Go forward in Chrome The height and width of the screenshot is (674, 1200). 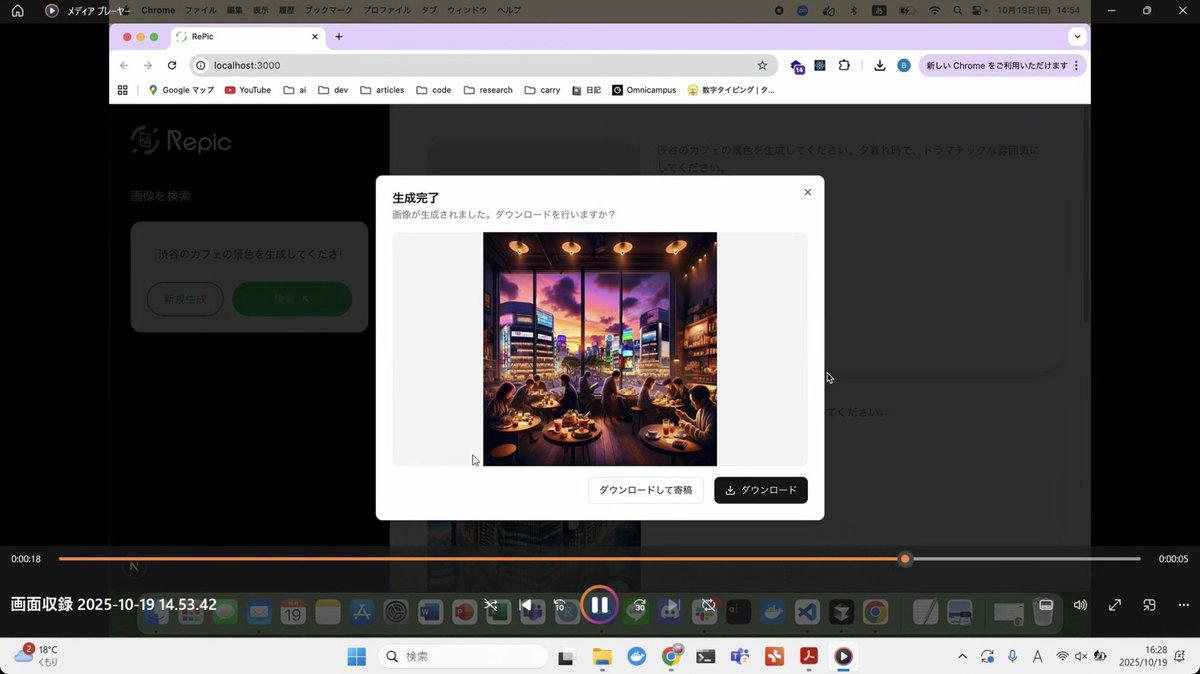[x=148, y=65]
